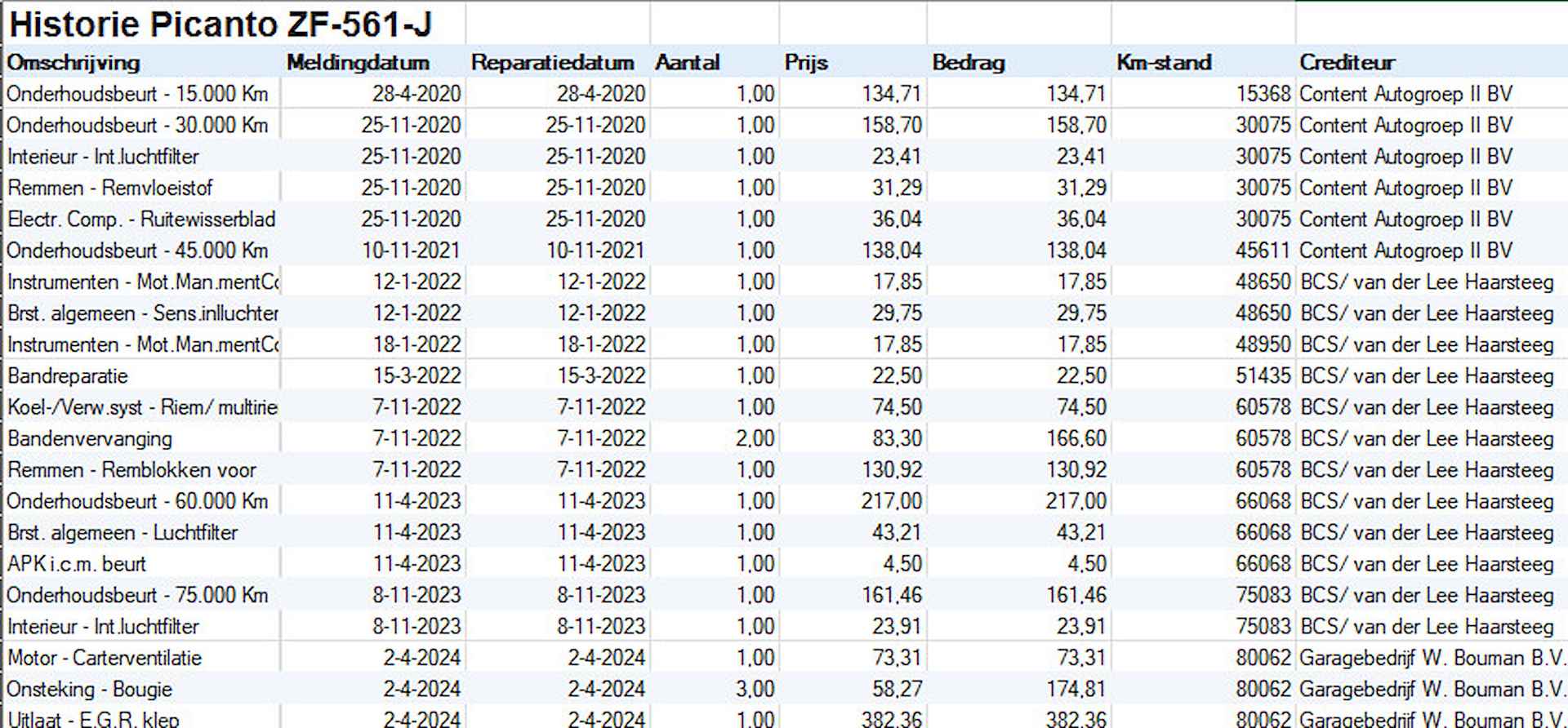Click the title 'Historie Picanto ZF-561-J'
This screenshot has height=728, width=1568.
coord(220,24)
